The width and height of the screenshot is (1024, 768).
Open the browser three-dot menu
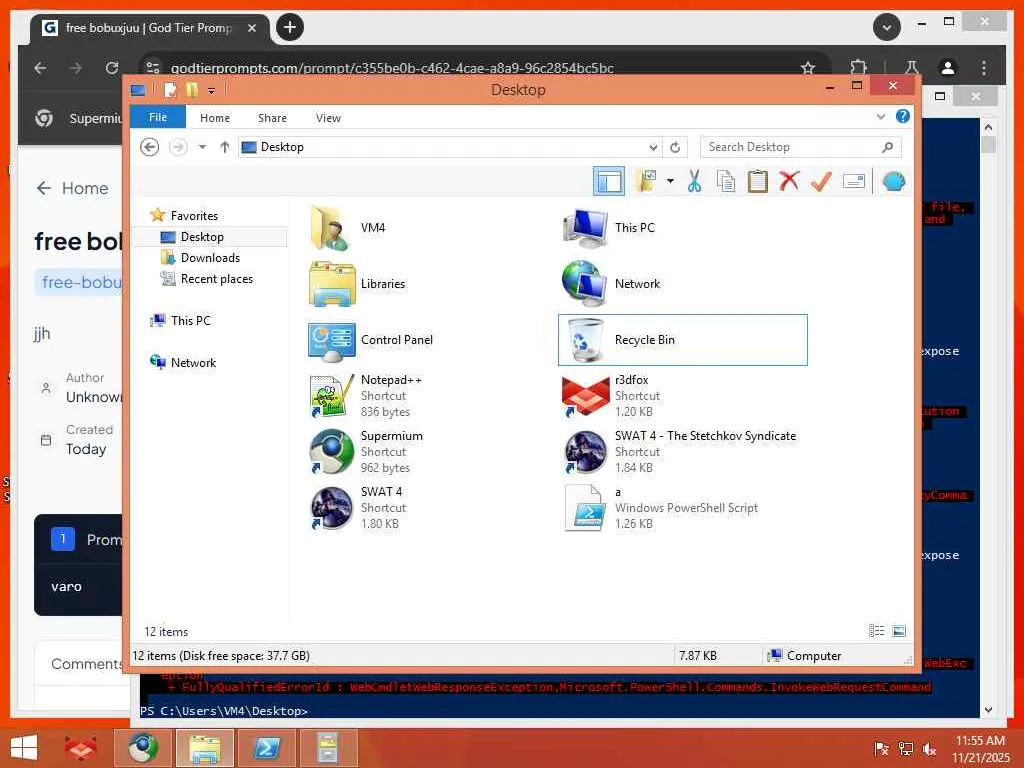[x=984, y=67]
